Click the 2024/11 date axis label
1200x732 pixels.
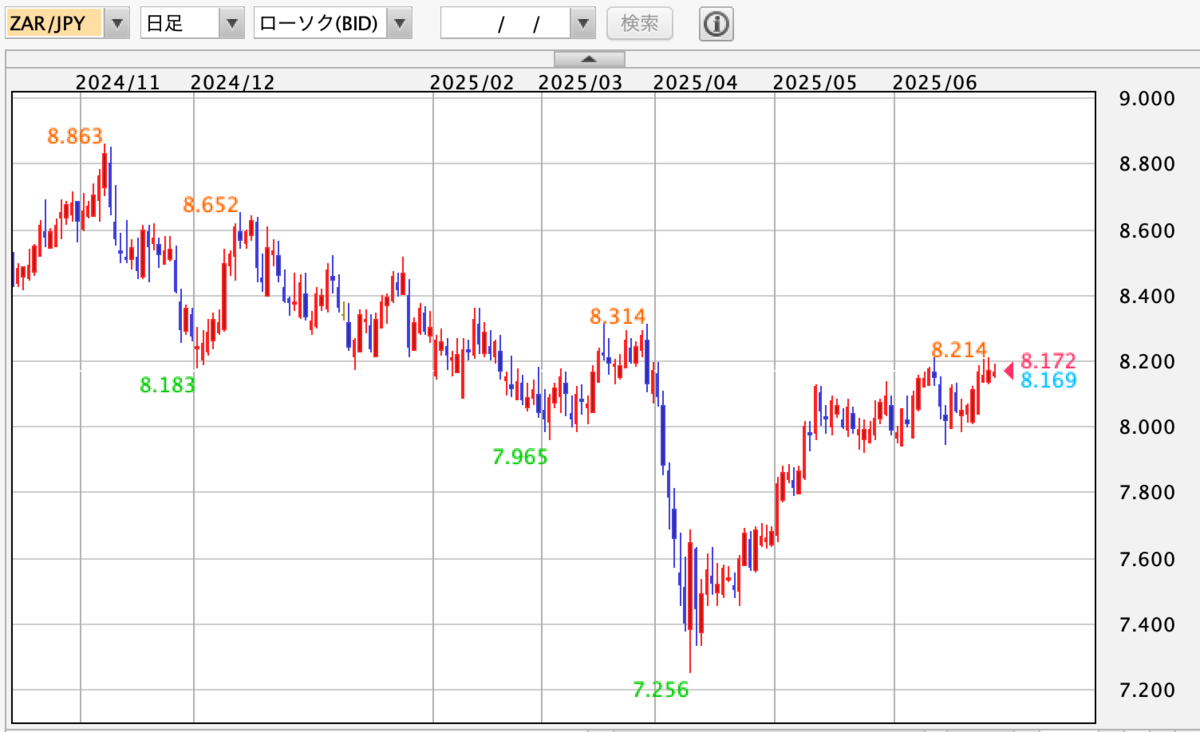(x=118, y=82)
